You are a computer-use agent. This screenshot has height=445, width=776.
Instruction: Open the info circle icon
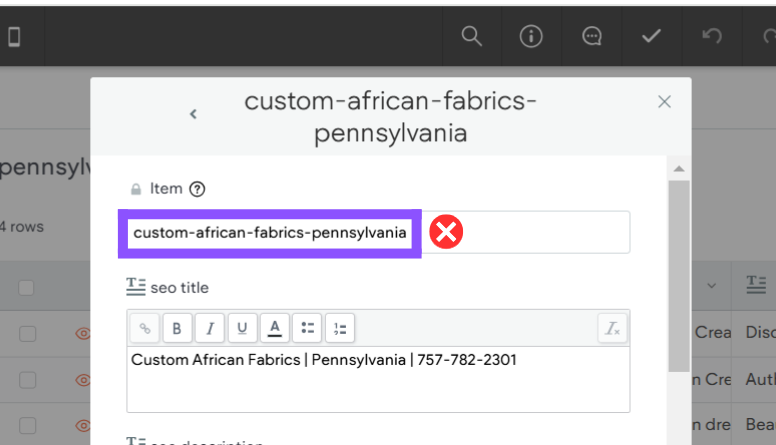click(x=531, y=36)
